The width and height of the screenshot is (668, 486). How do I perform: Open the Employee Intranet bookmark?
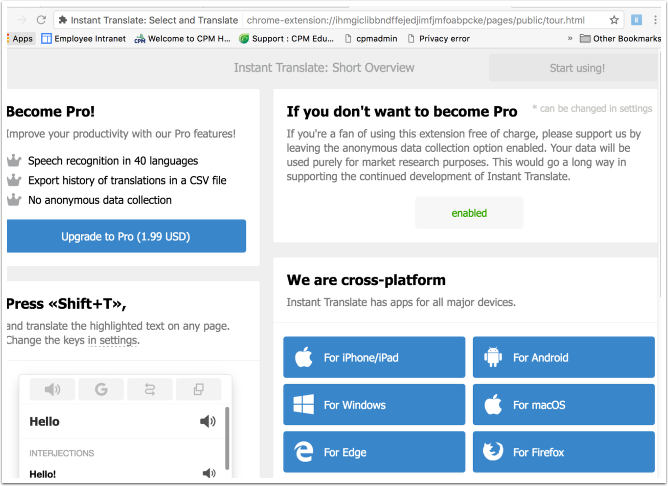[x=84, y=39]
